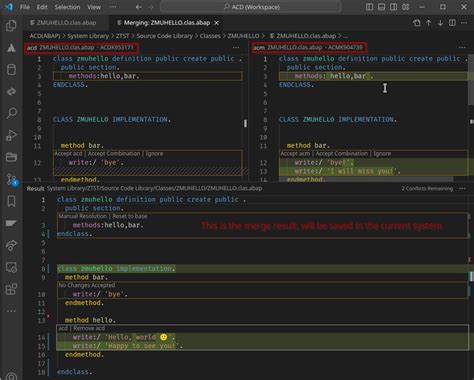
Task: Click No Changes Accepted codelens in Result
Action: click(x=87, y=285)
